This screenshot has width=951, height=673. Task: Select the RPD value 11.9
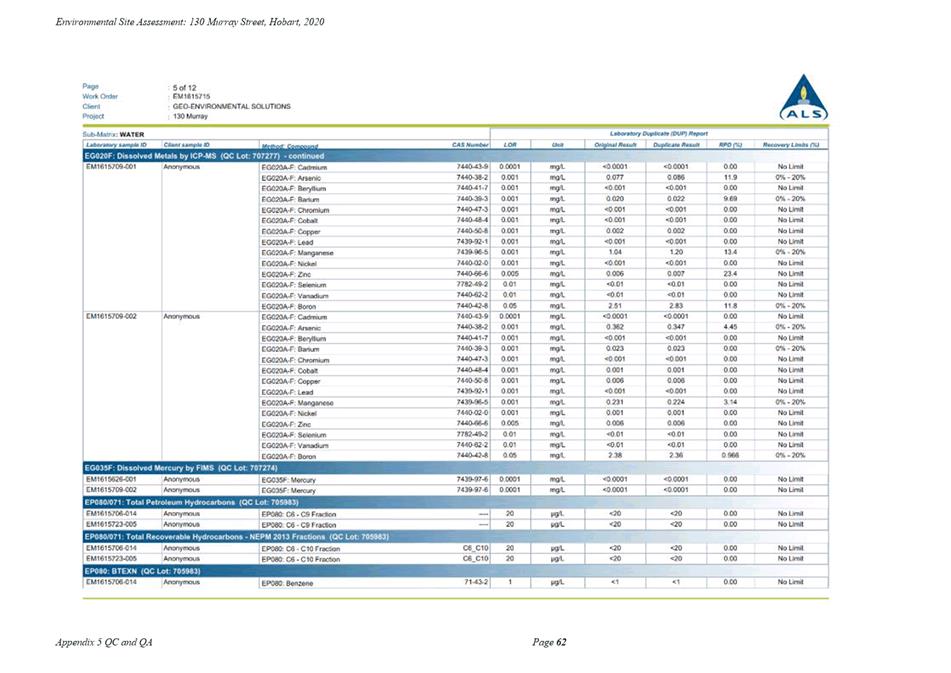pyautogui.click(x=730, y=178)
